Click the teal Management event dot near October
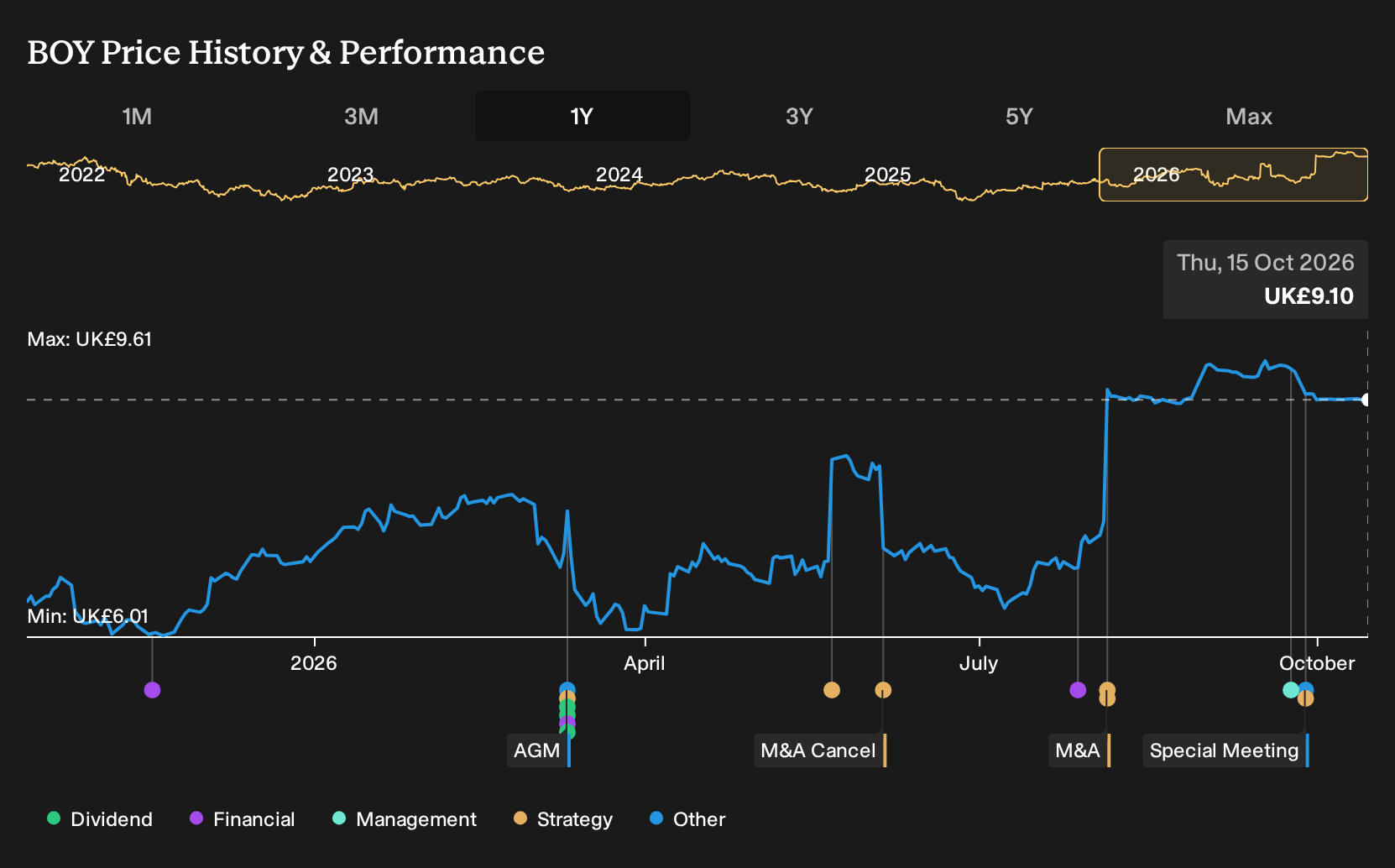The height and width of the screenshot is (868, 1395). (x=1291, y=690)
